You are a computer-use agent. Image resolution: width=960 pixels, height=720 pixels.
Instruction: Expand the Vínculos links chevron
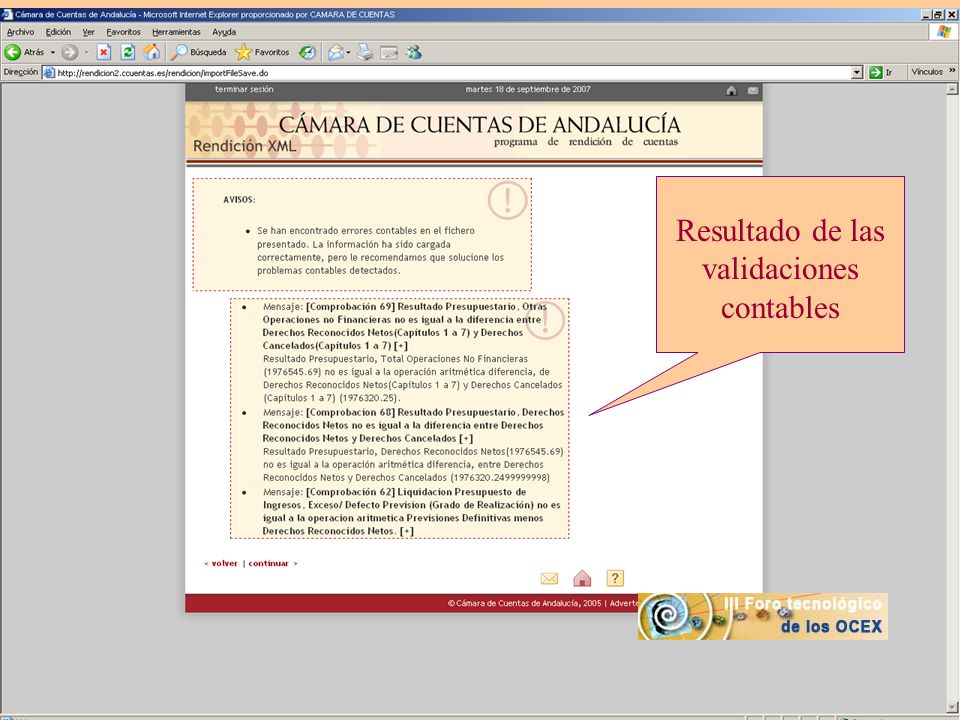[x=952, y=71]
